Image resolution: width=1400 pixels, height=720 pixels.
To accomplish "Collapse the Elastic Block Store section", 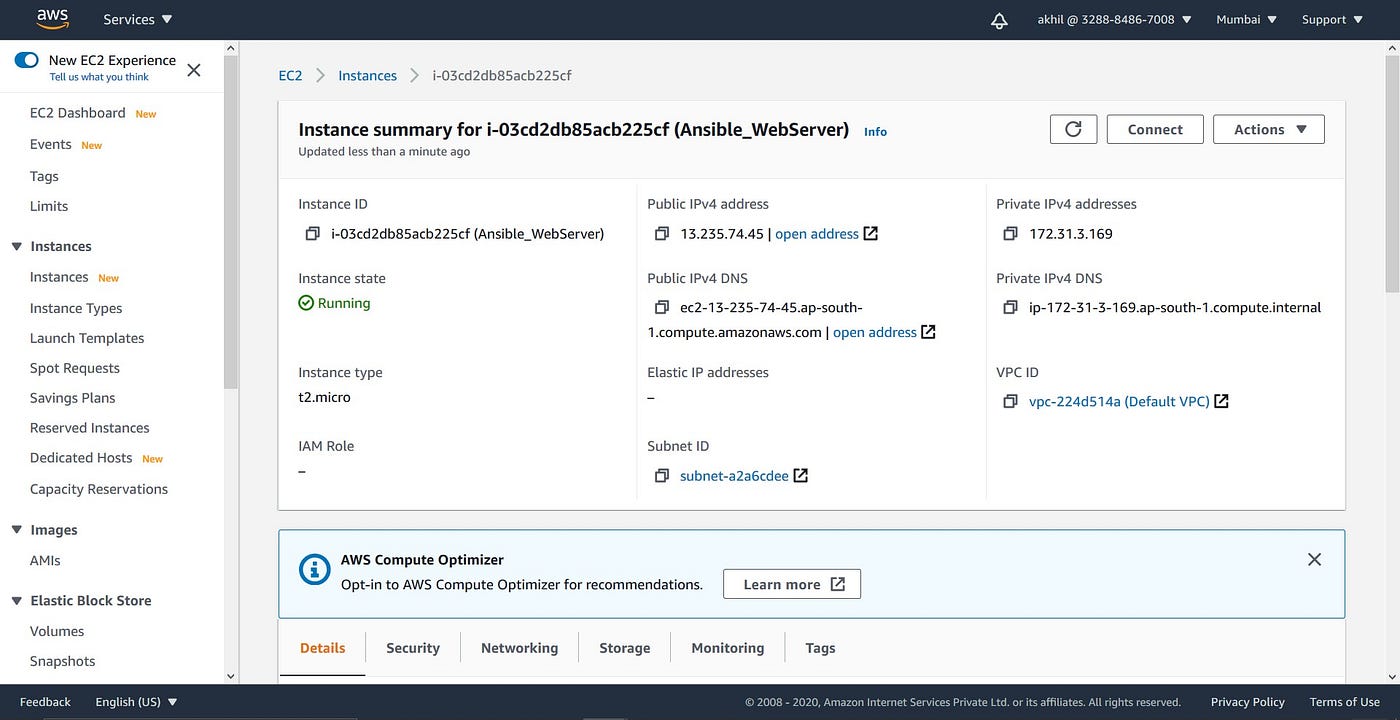I will tap(16, 601).
